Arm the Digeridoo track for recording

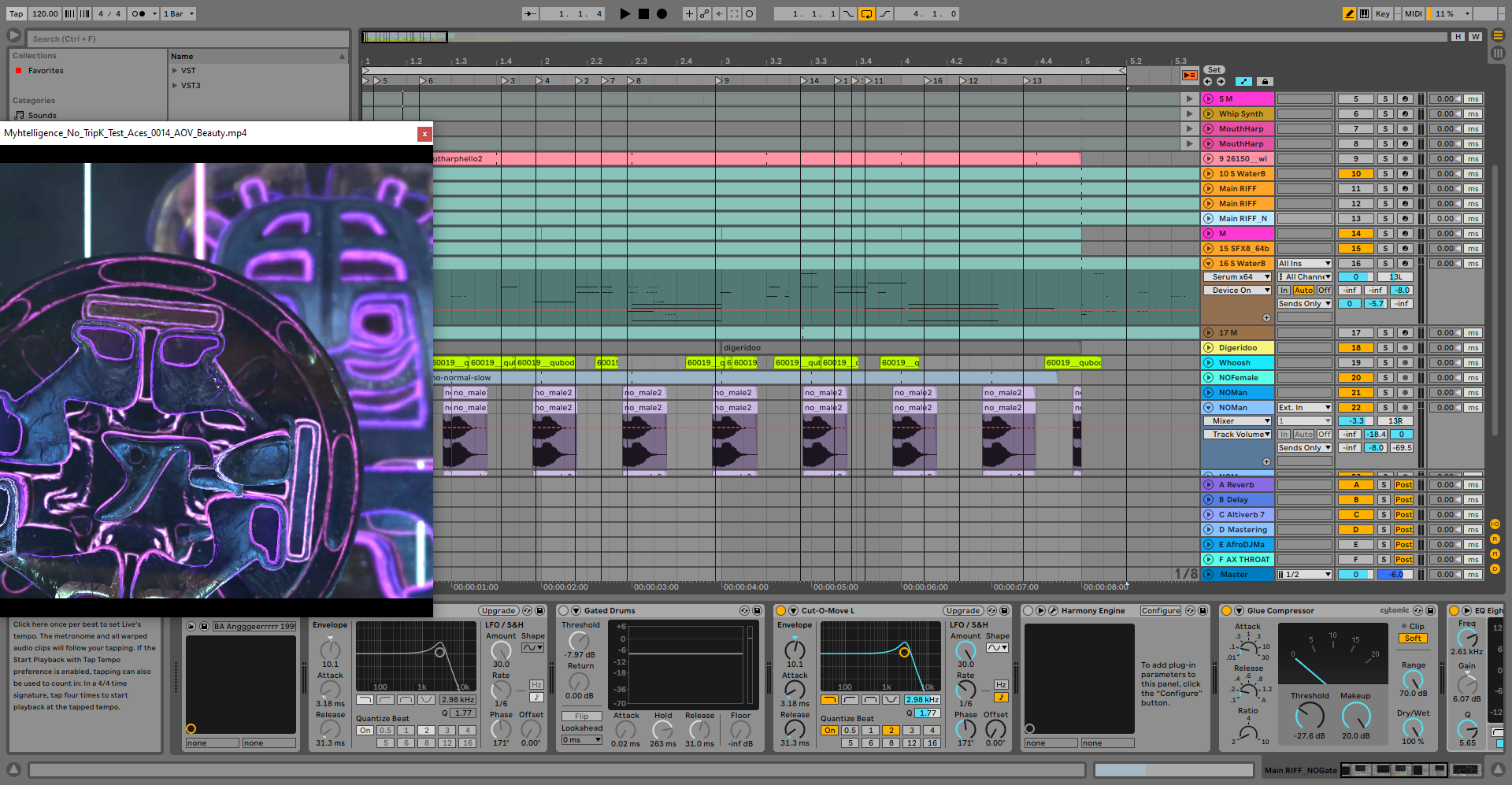coord(1405,348)
